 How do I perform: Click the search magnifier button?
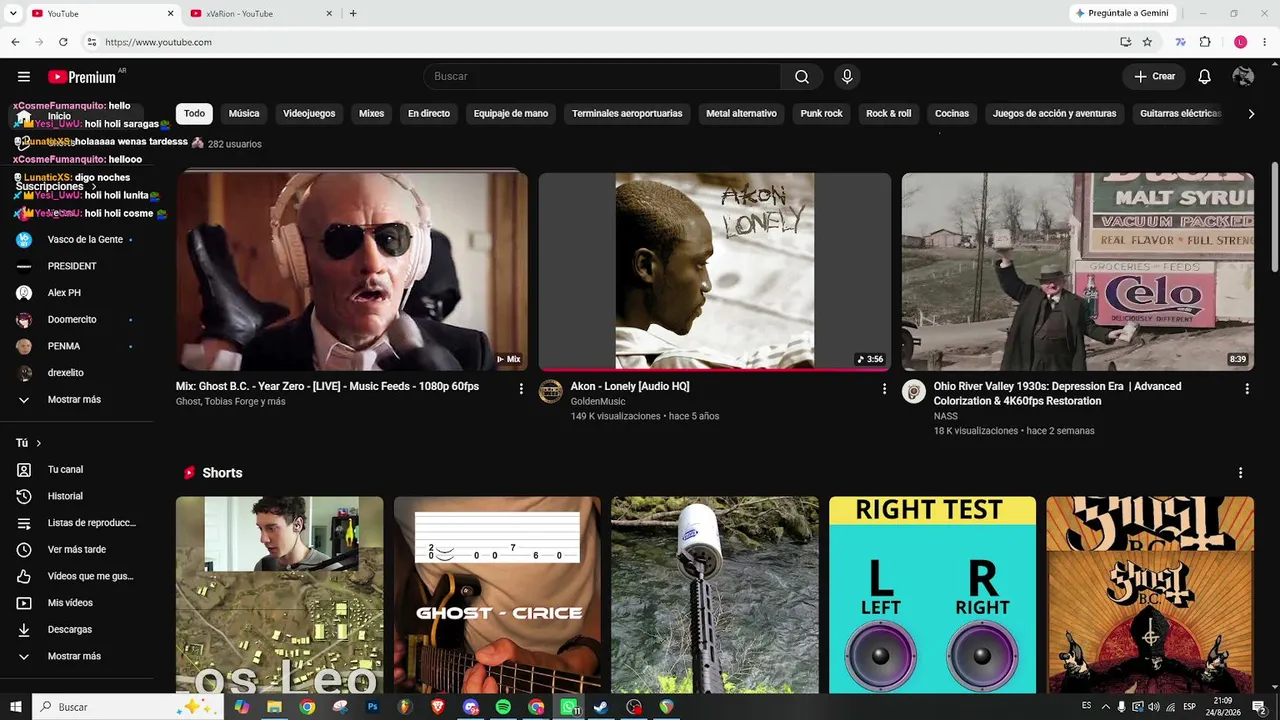coord(802,77)
